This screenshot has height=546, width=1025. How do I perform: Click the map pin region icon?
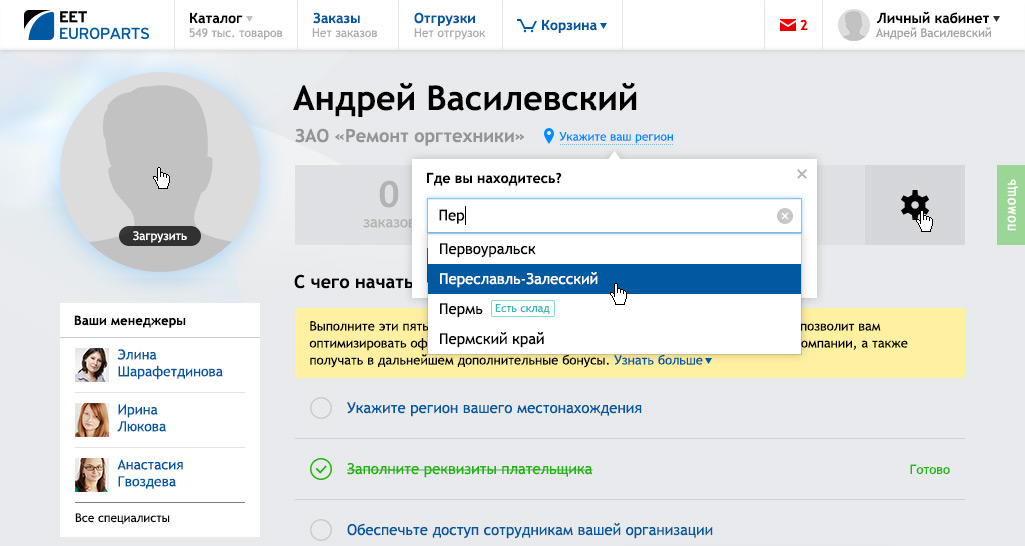coord(549,136)
